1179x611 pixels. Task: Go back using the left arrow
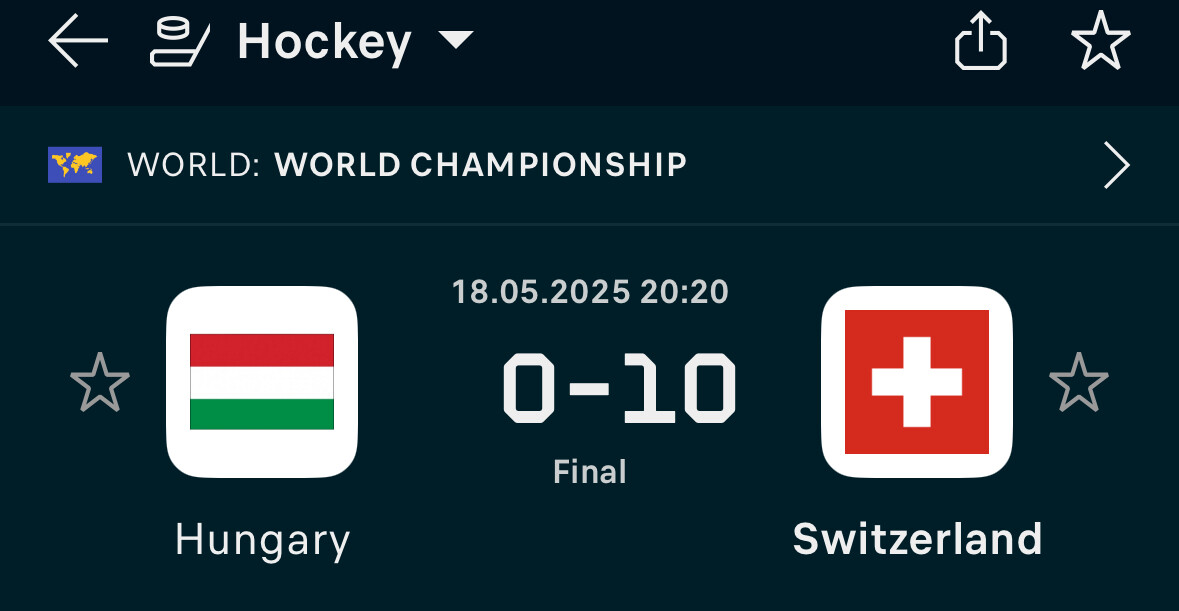point(78,41)
